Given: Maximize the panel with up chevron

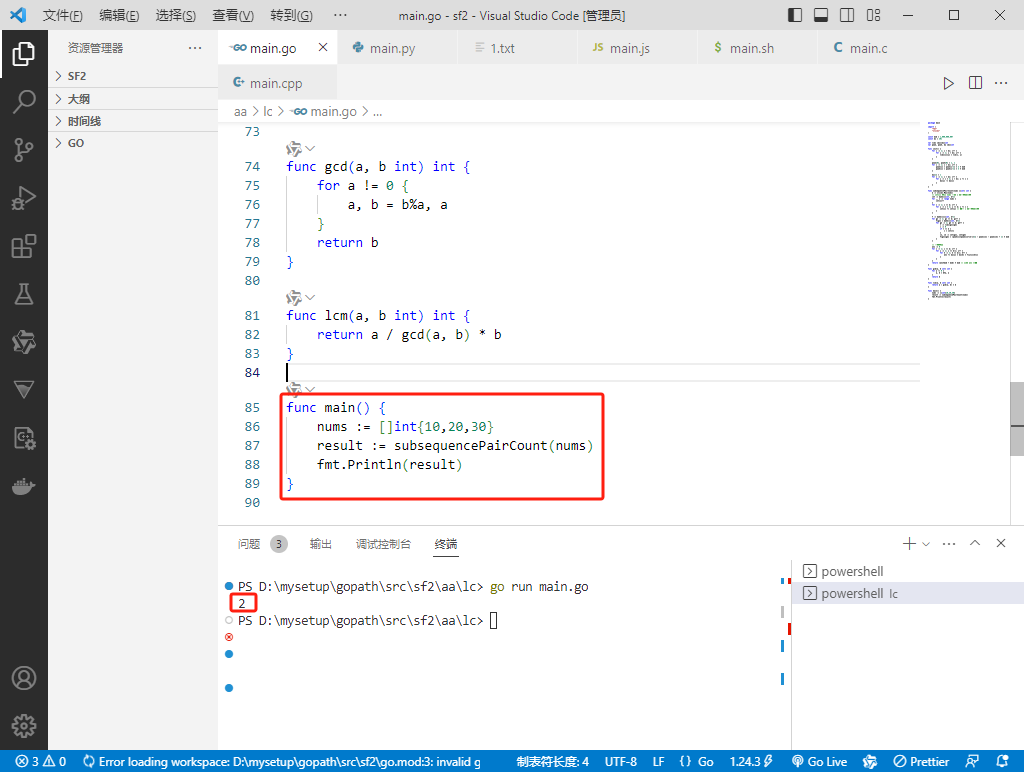Looking at the screenshot, I should click(975, 543).
